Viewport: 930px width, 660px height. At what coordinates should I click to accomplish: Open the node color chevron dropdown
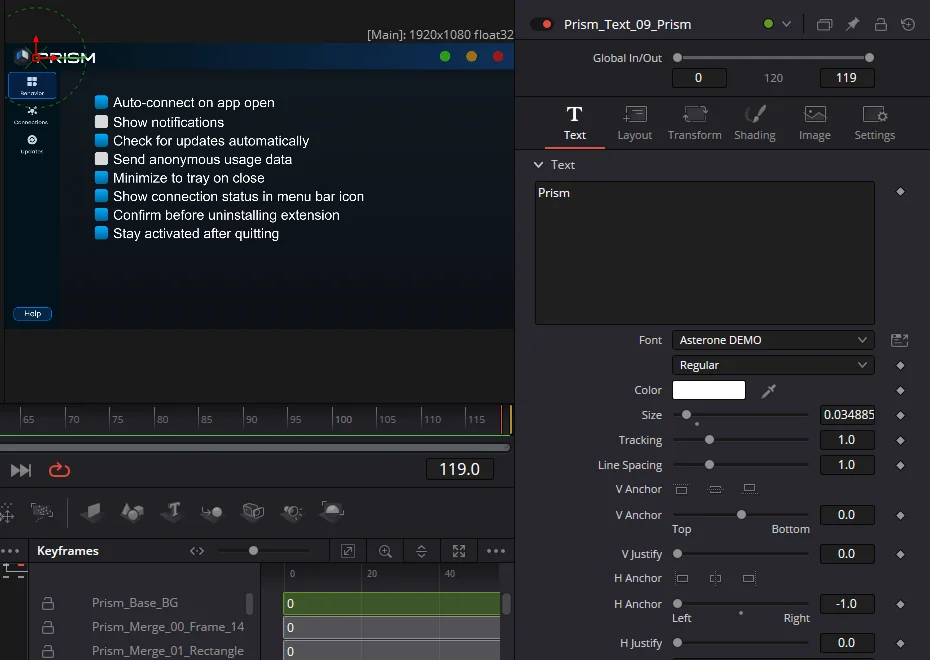click(786, 24)
